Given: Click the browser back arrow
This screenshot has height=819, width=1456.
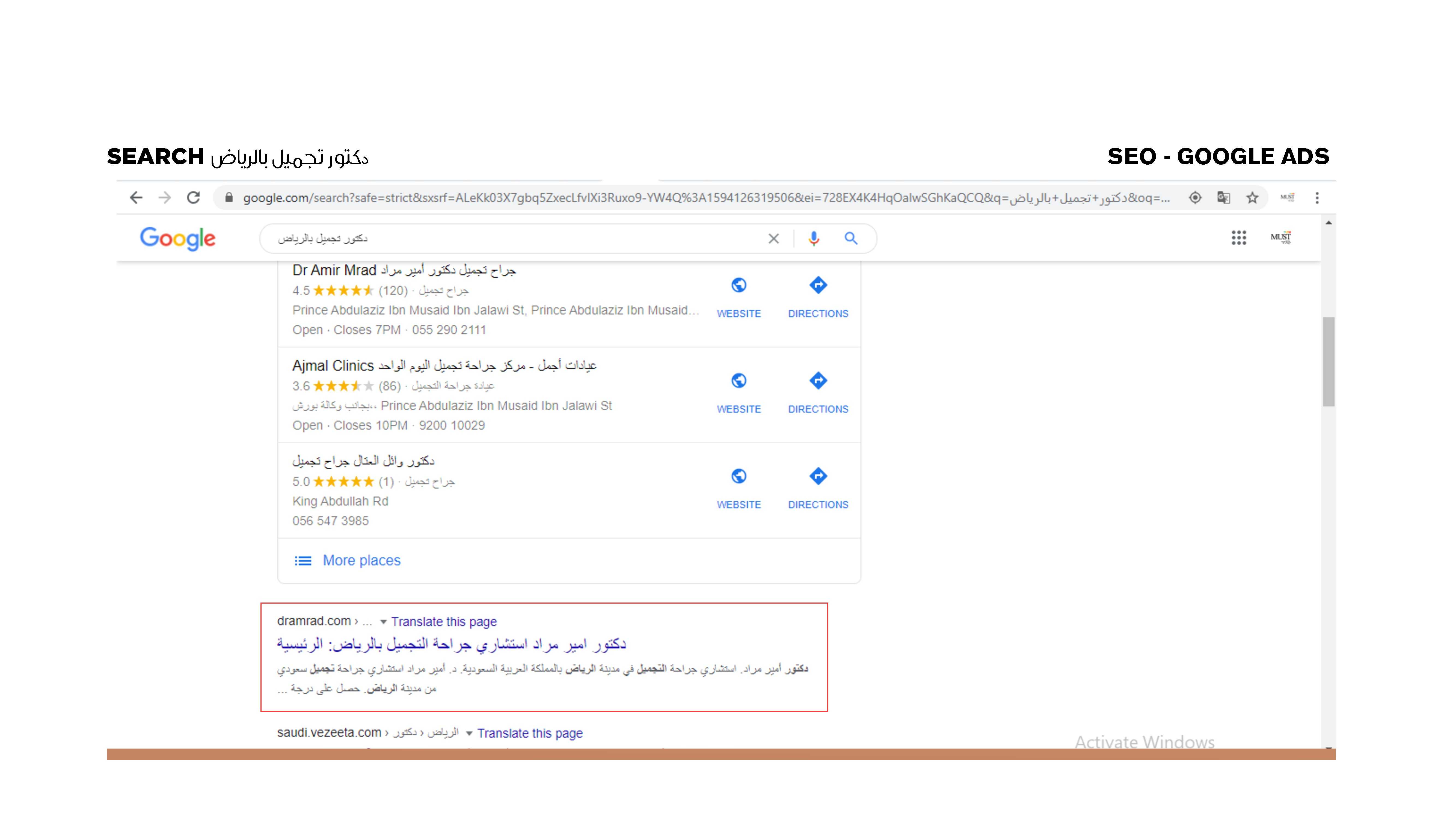Looking at the screenshot, I should click(136, 198).
